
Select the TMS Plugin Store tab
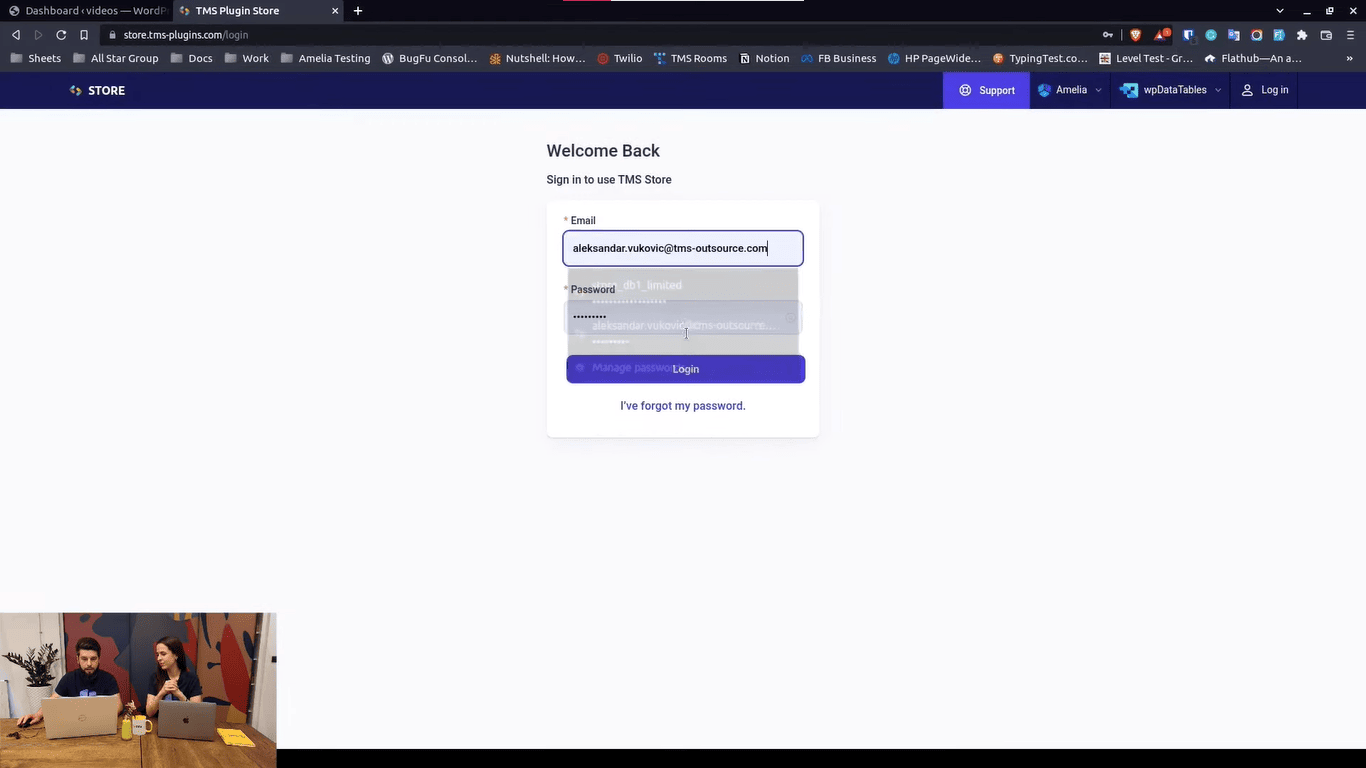[x=258, y=11]
